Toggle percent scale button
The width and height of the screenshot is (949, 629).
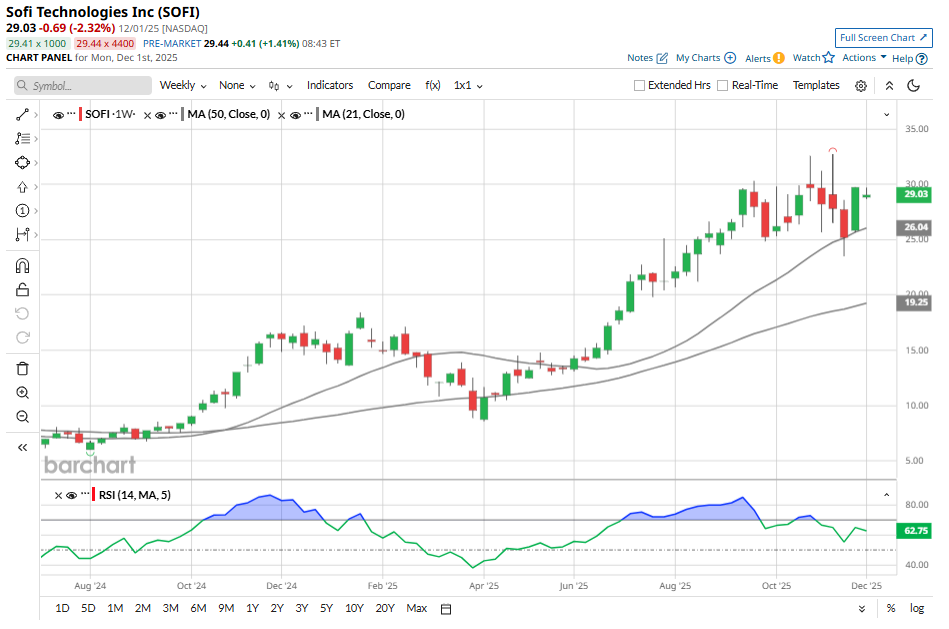[x=891, y=608]
